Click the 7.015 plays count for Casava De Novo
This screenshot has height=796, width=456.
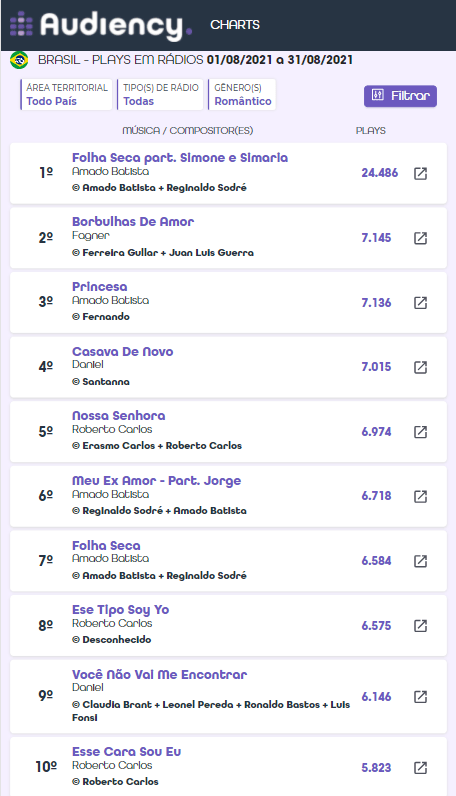[x=376, y=367]
